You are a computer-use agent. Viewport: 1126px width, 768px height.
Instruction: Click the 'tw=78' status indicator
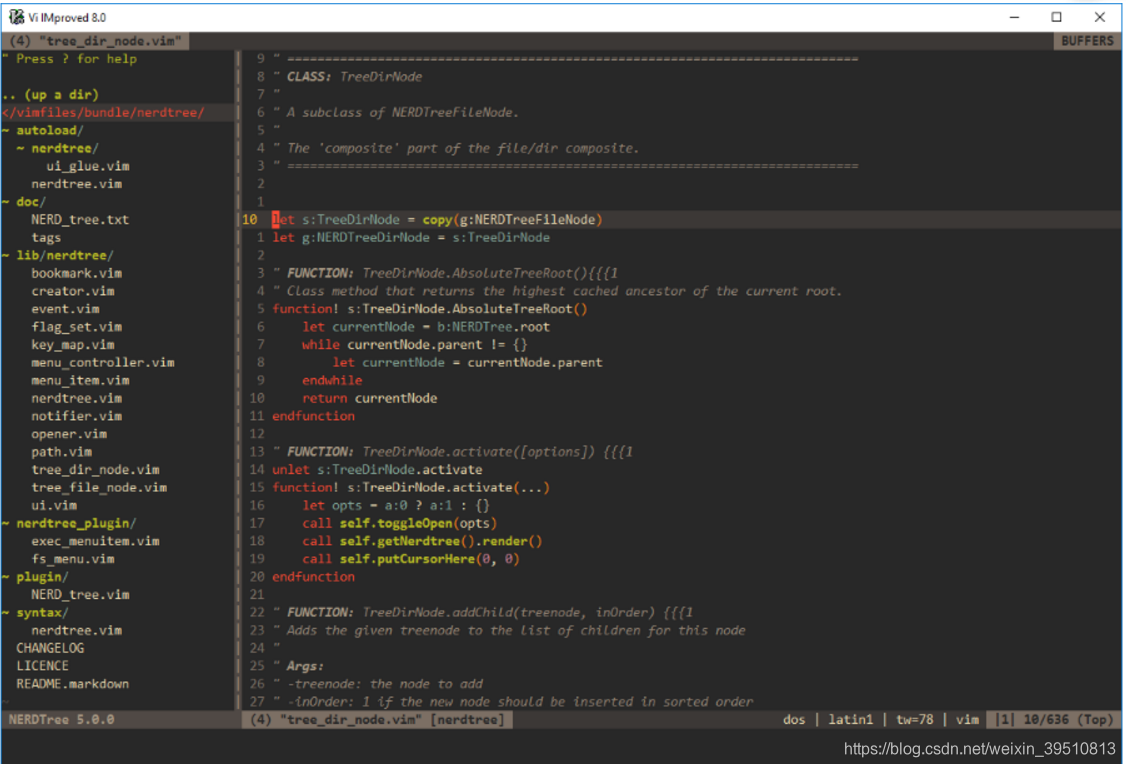pyautogui.click(x=915, y=720)
